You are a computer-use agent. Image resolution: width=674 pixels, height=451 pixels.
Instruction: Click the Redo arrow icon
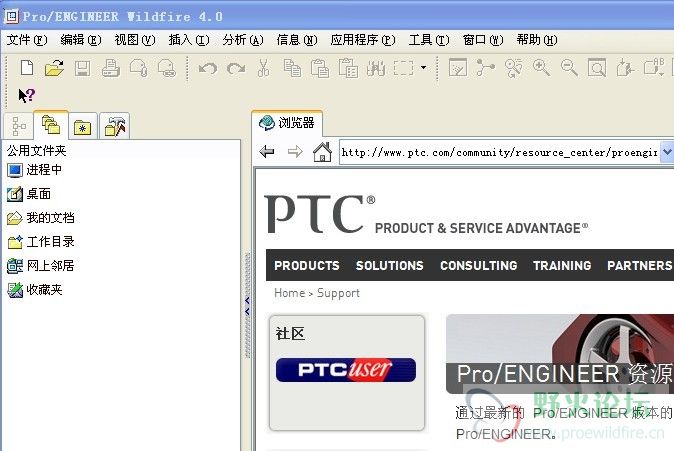[x=236, y=68]
